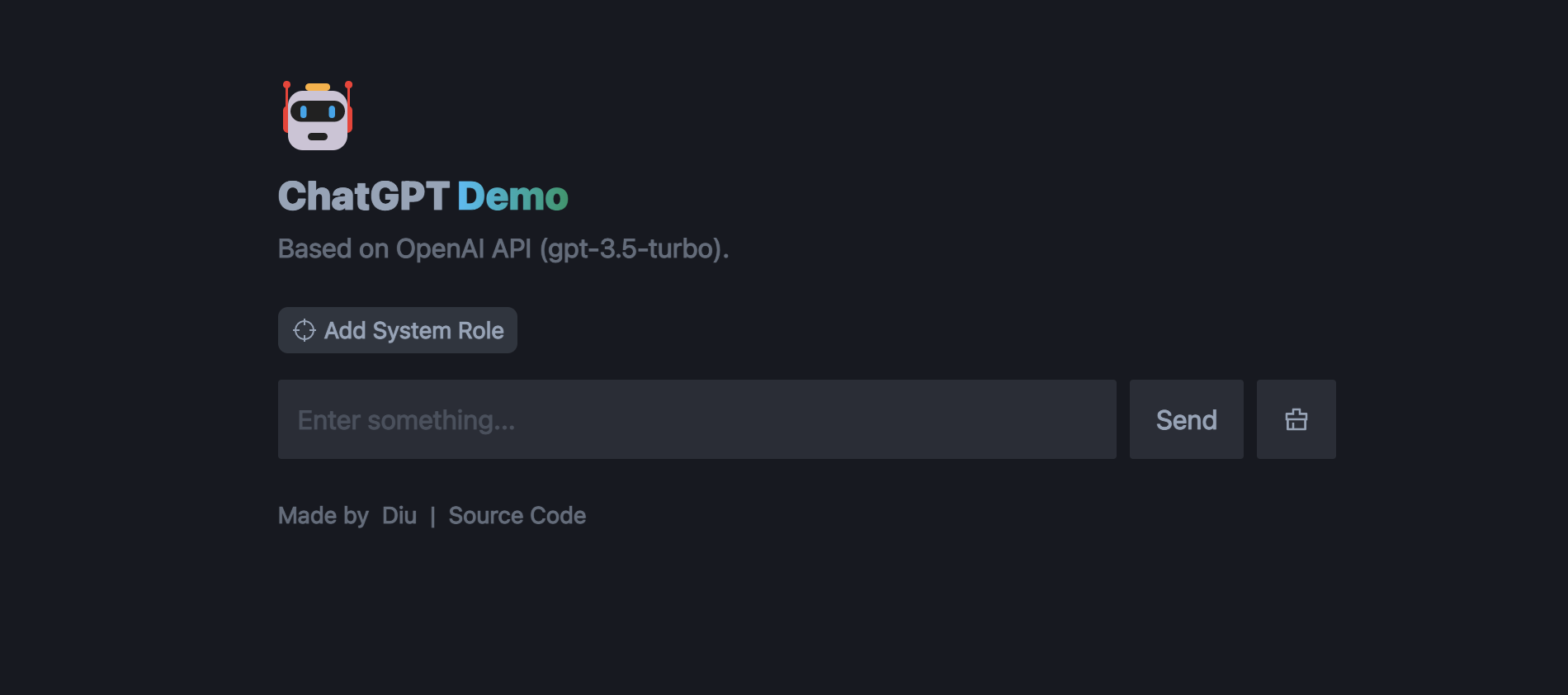Viewport: 1568px width, 695px height.
Task: Click the robot's mouth on the logo
Action: point(318,136)
